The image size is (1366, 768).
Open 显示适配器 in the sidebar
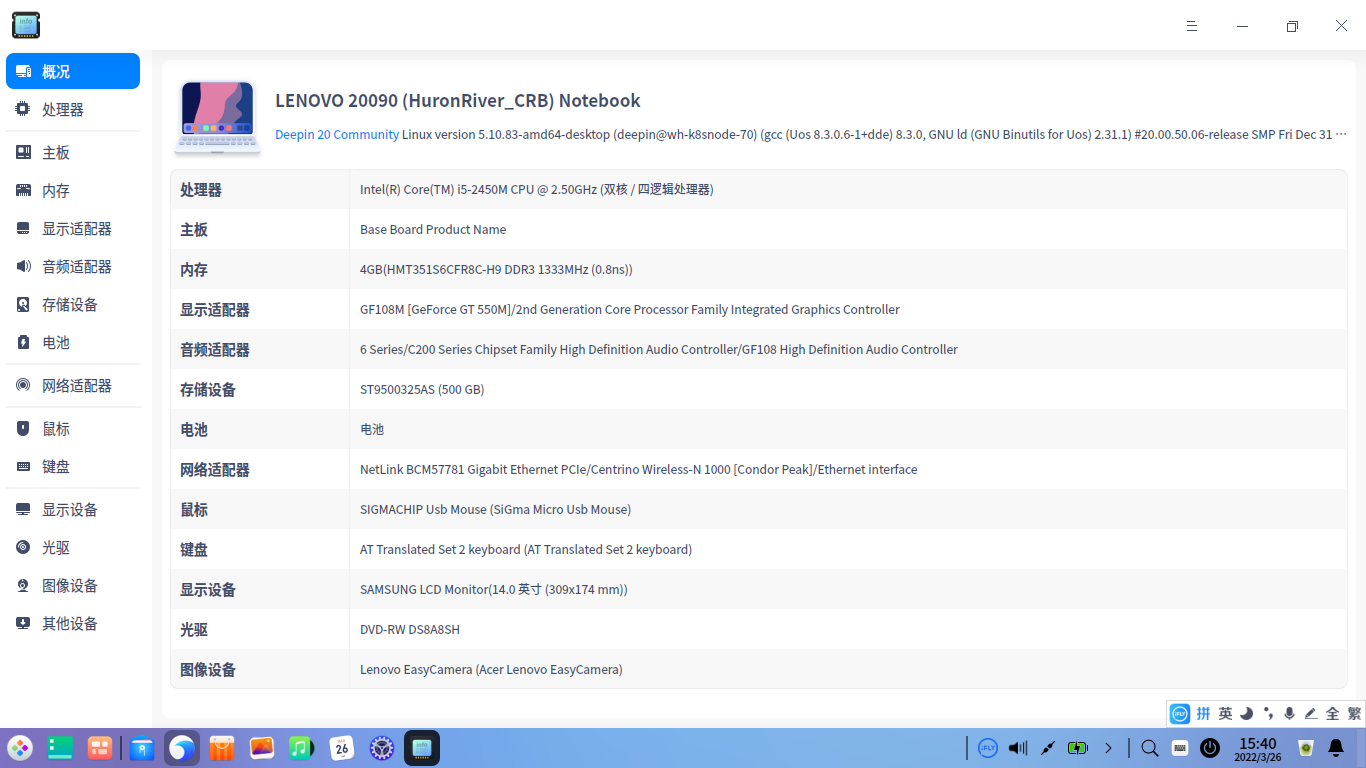73,228
